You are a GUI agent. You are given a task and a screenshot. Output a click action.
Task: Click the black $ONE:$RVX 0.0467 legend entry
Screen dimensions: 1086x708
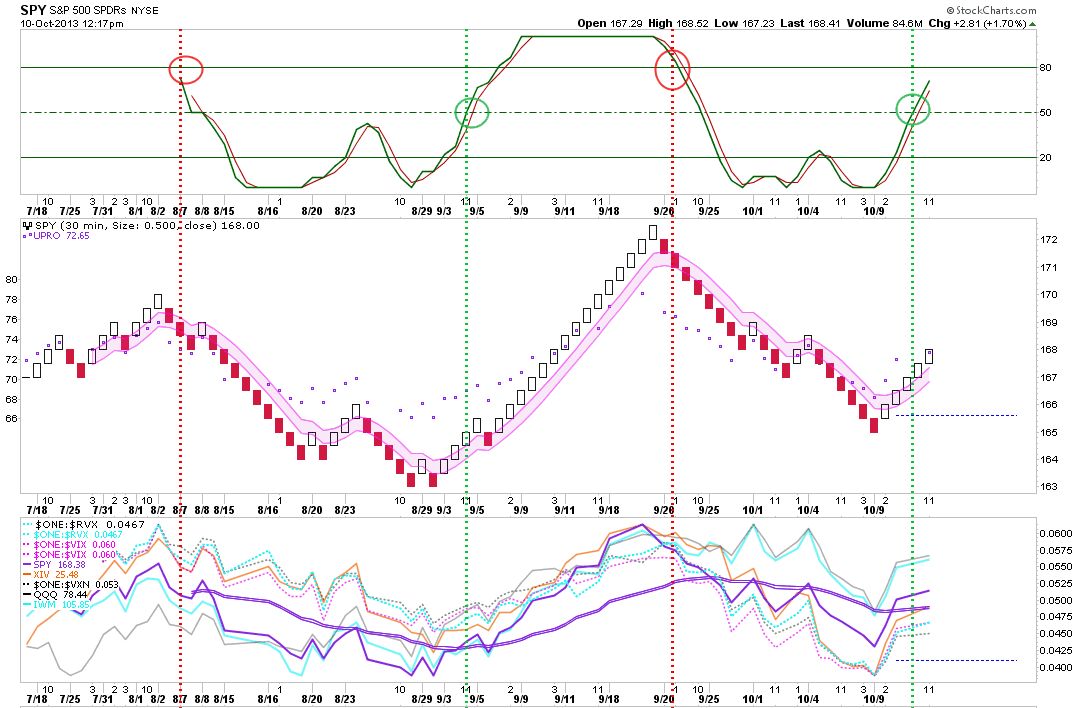[x=90, y=524]
